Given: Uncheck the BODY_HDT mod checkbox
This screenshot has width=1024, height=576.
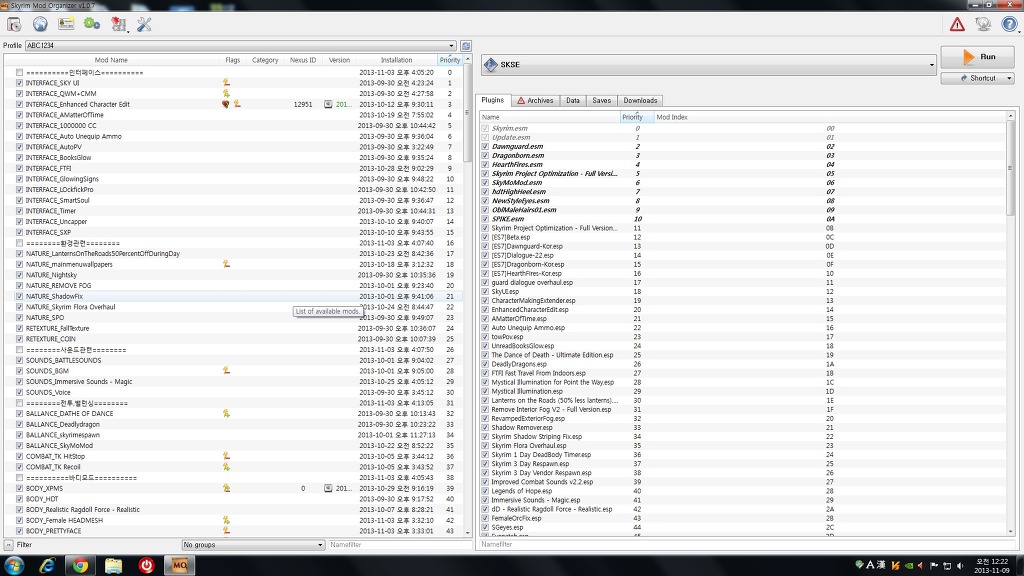Looking at the screenshot, I should [x=20, y=499].
